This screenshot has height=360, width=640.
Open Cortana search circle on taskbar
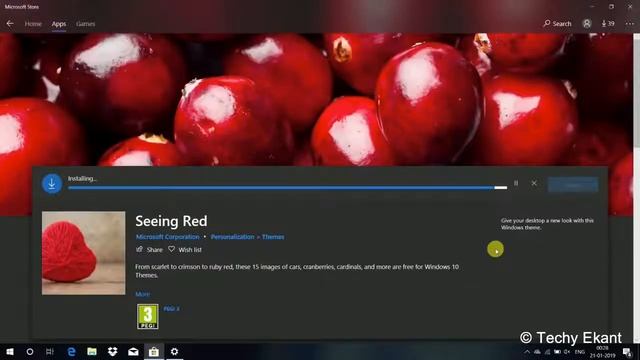(30, 351)
